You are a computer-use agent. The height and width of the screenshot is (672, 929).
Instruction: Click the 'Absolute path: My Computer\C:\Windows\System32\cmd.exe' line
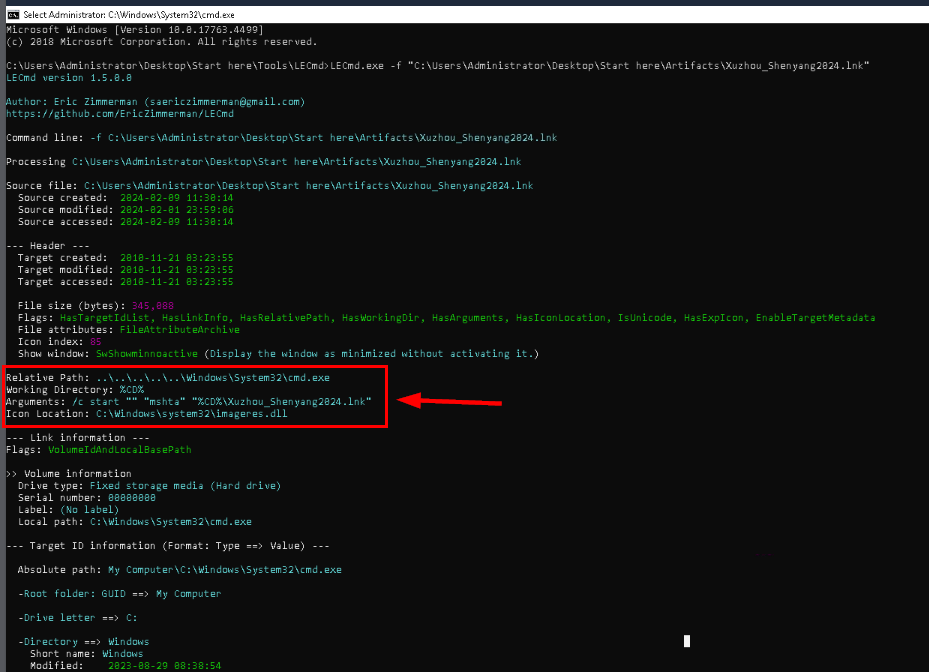180,569
